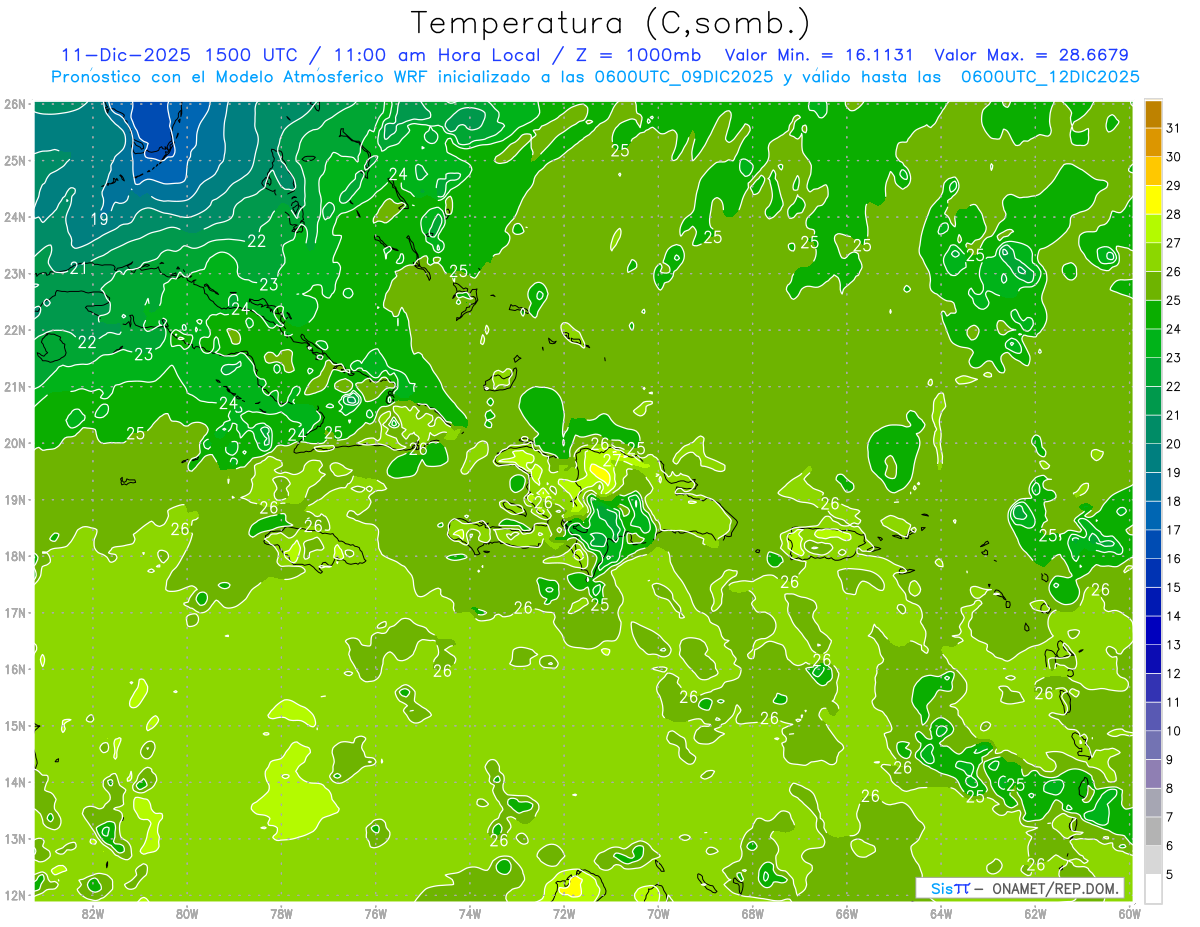This screenshot has height=927, width=1200.
Task: Click the "16N" latitude axis label
Action: coord(14,669)
